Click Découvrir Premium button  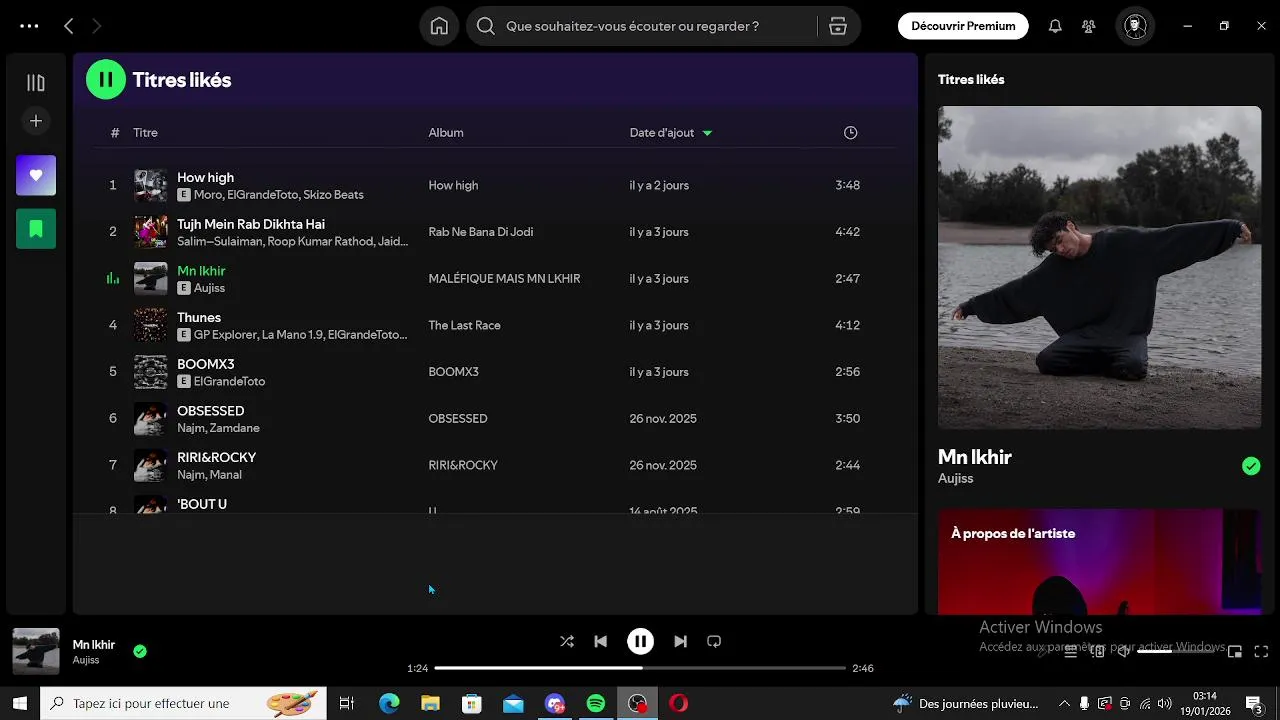click(963, 26)
